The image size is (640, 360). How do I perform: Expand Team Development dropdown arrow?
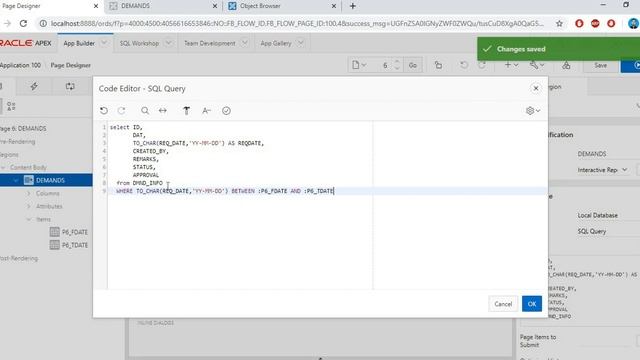tap(244, 42)
